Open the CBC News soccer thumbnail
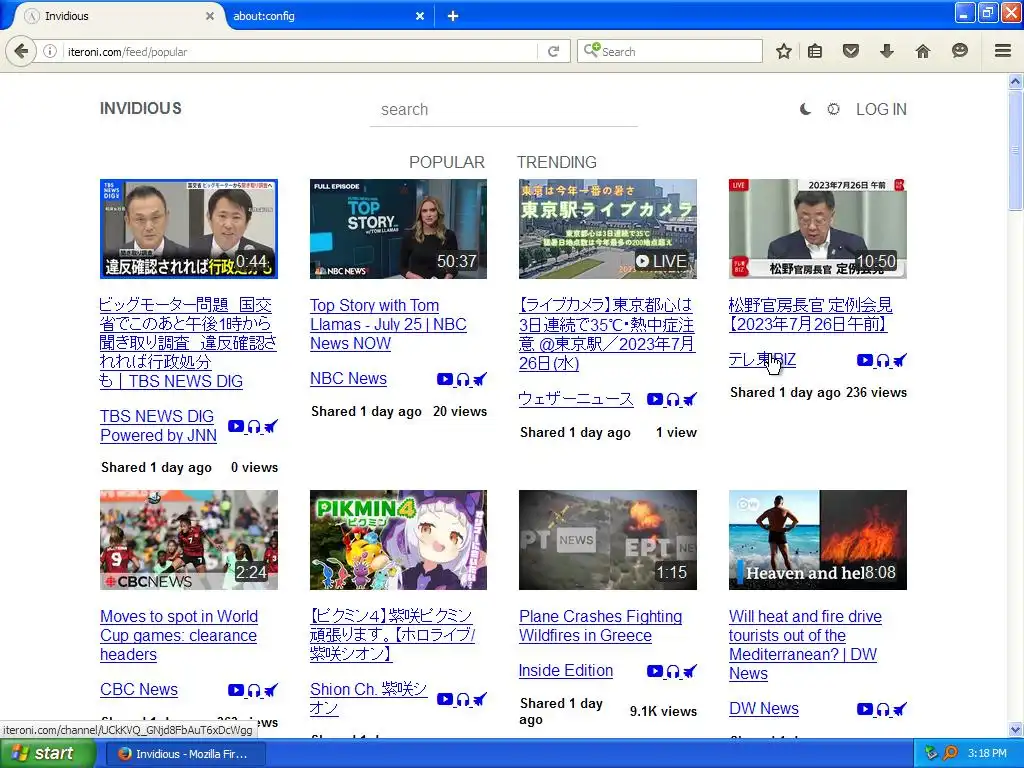This screenshot has width=1024, height=768. (x=189, y=540)
